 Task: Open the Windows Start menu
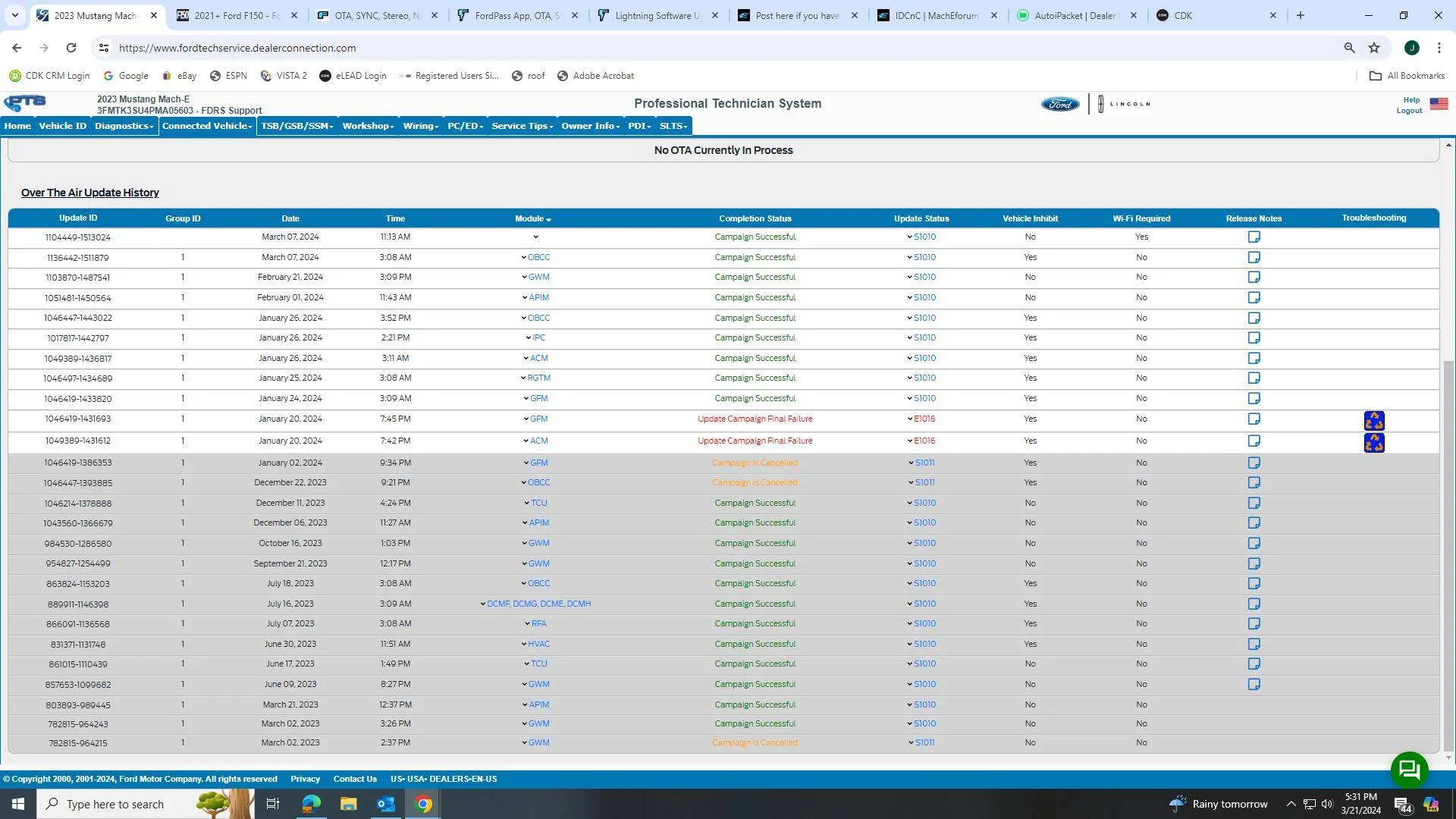18,804
